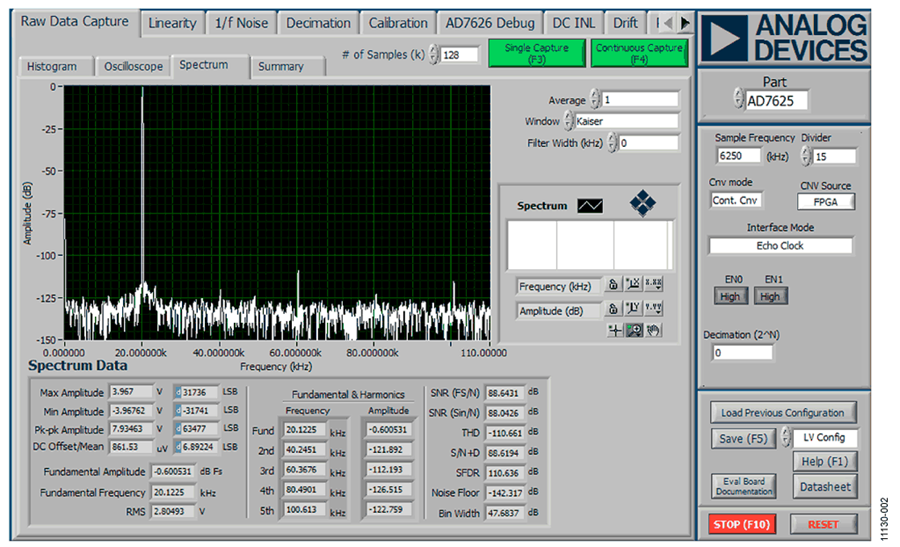Screen dimensions: 900x547
Task: Open the X axis format x.xx menu
Action: [653, 284]
